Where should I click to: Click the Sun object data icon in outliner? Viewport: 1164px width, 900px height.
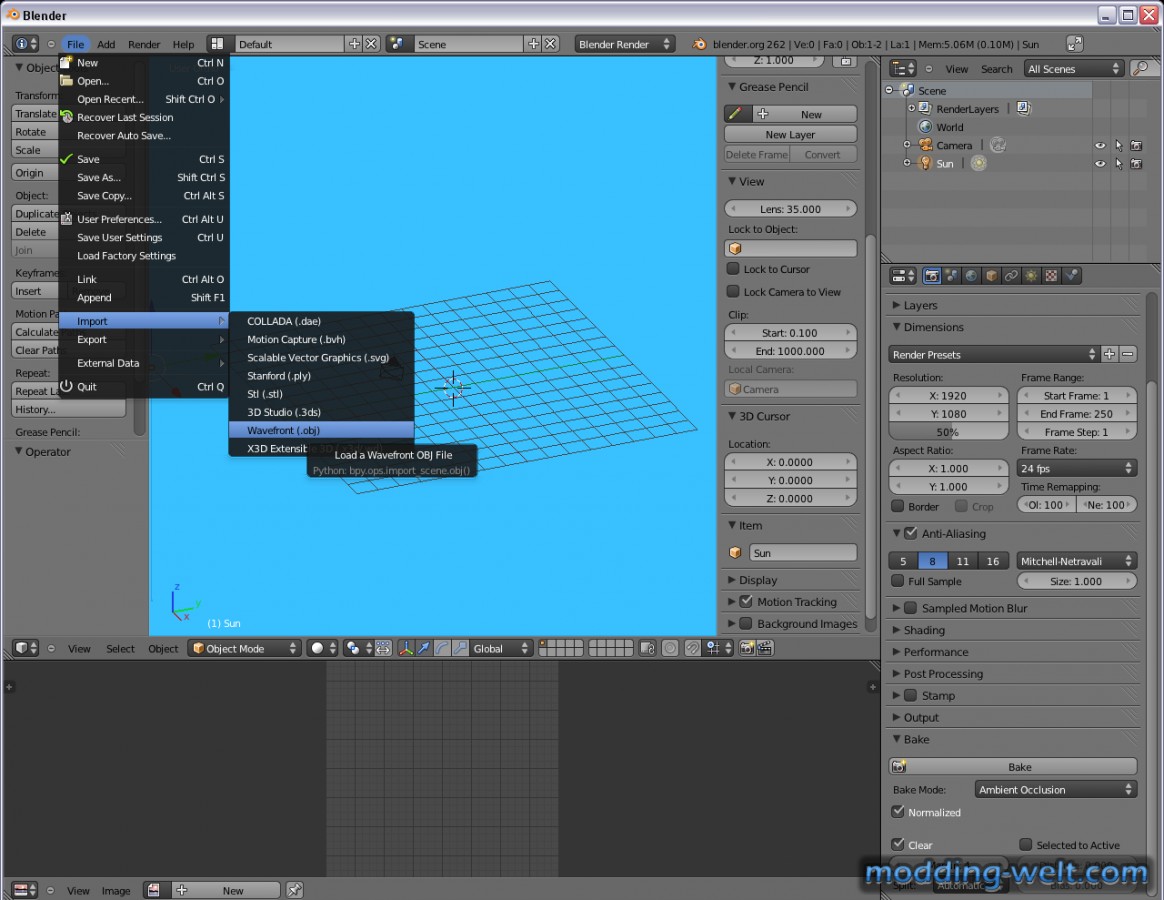pyautogui.click(x=979, y=163)
